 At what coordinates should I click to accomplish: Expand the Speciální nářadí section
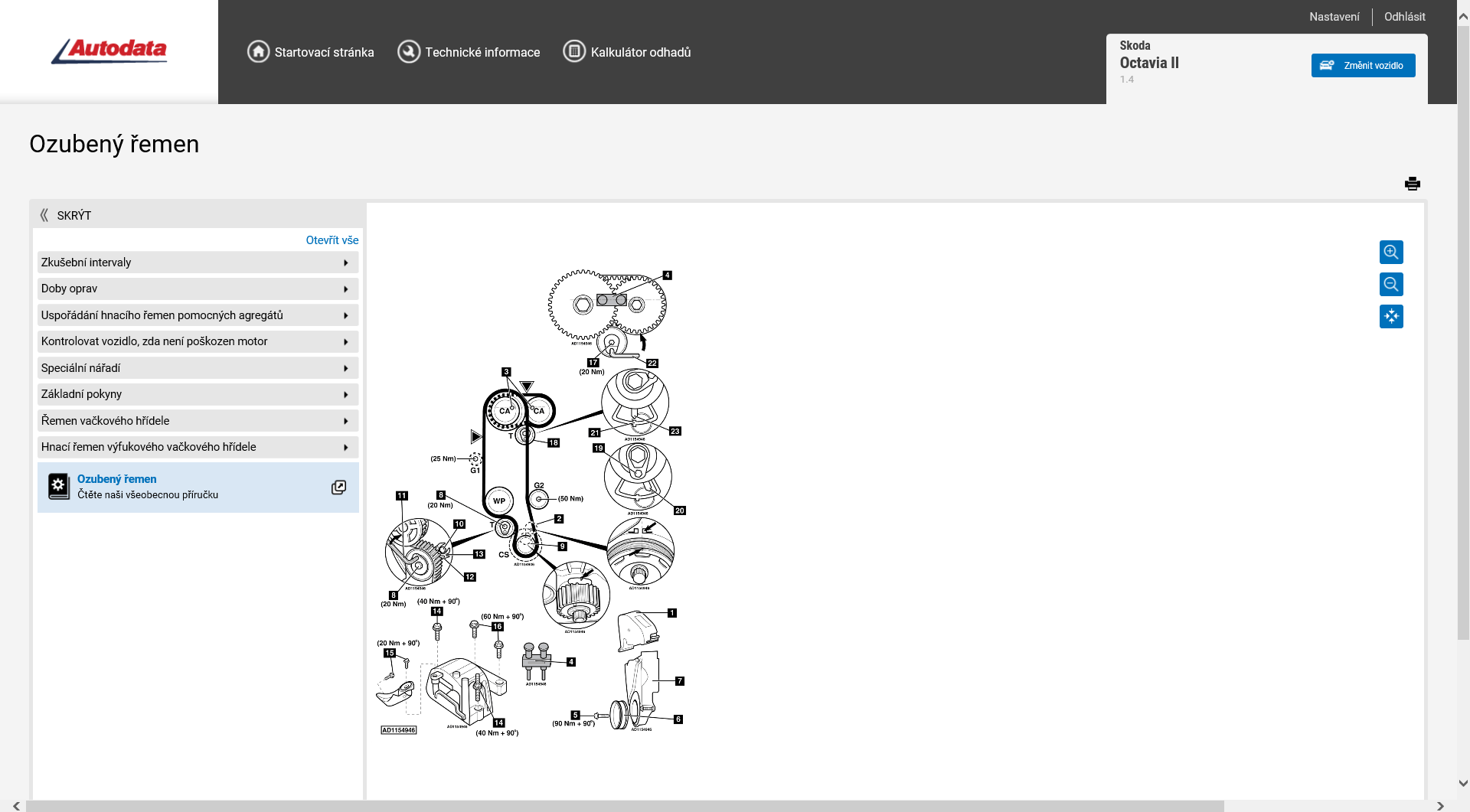(198, 368)
